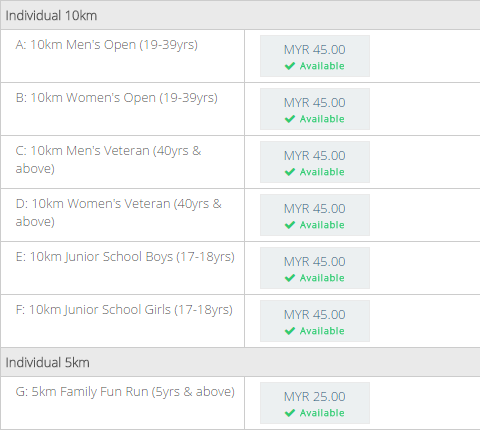This screenshot has height=431, width=480.
Task: Click the checkmark icon for Men's Veteran
Action: (x=290, y=172)
